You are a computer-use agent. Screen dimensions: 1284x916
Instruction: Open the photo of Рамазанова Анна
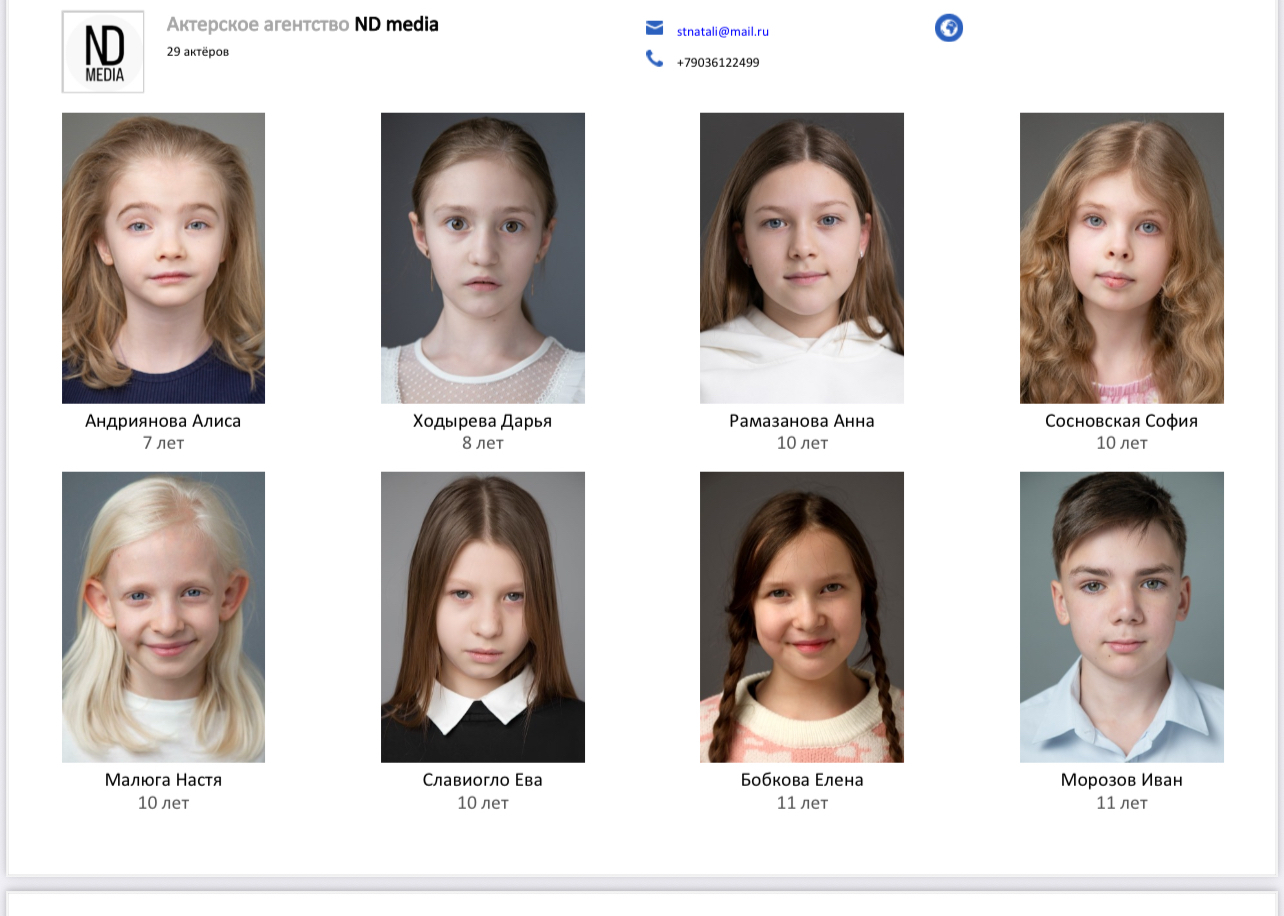pos(802,258)
